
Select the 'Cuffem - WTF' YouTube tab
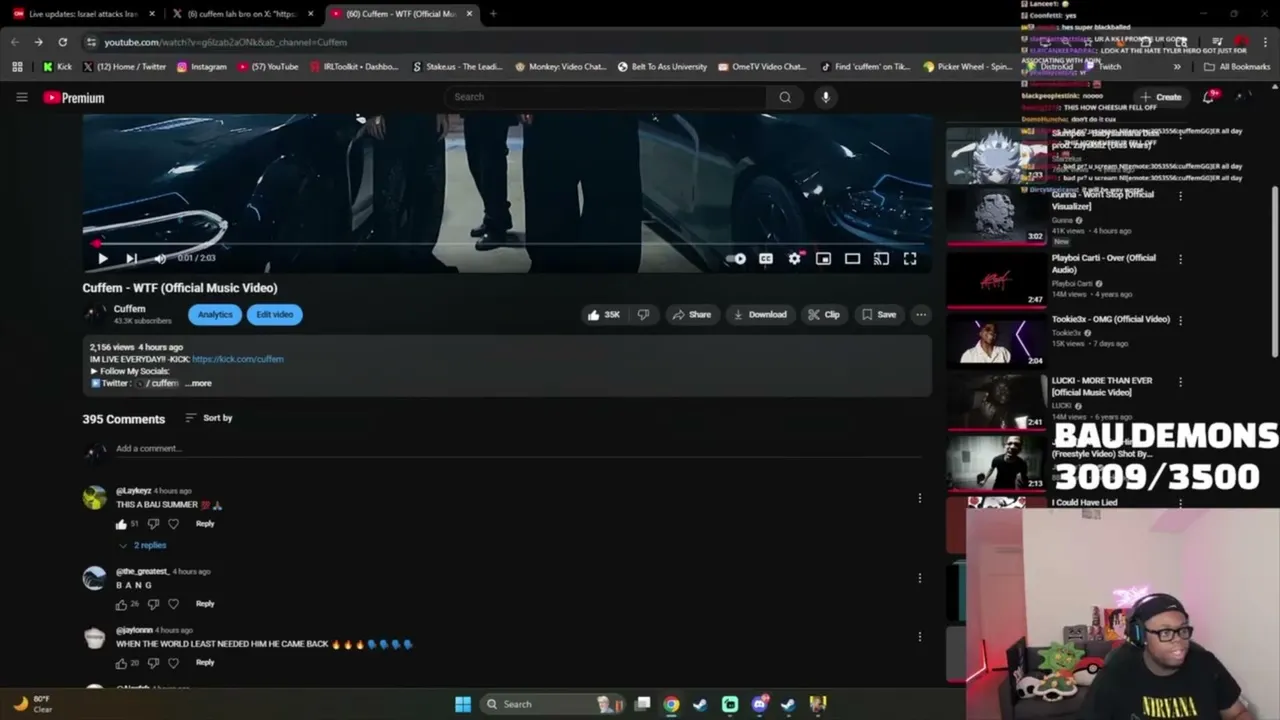pos(402,14)
